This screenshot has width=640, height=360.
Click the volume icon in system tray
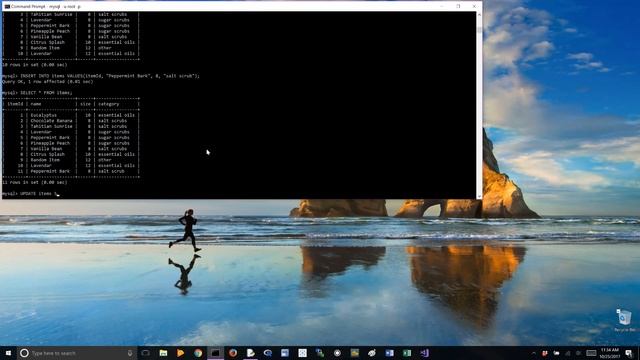point(578,353)
